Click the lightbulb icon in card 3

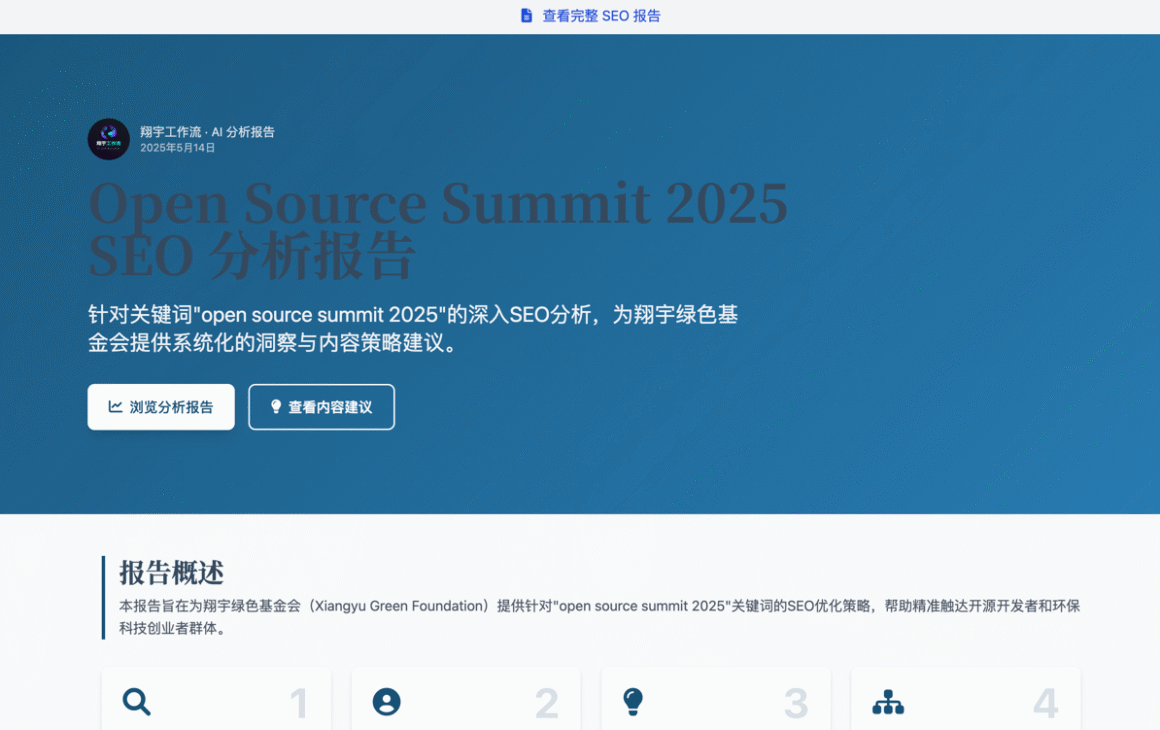coord(632,702)
